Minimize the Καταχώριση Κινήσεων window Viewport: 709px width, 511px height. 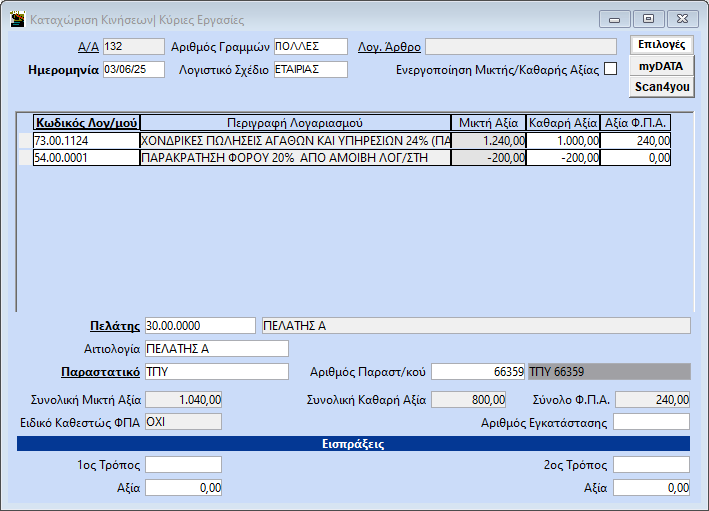[x=614, y=19]
